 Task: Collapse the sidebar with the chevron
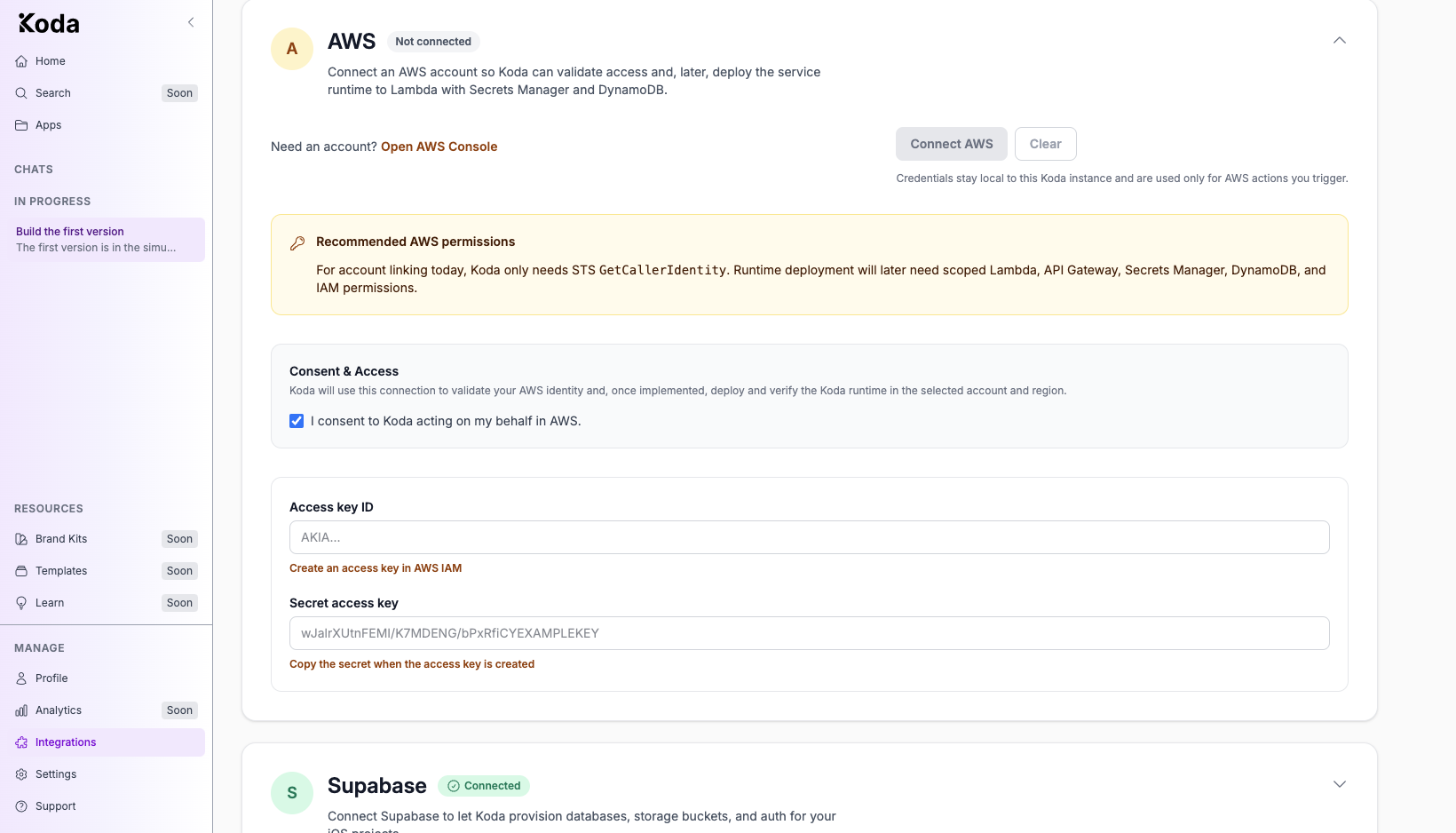191,22
